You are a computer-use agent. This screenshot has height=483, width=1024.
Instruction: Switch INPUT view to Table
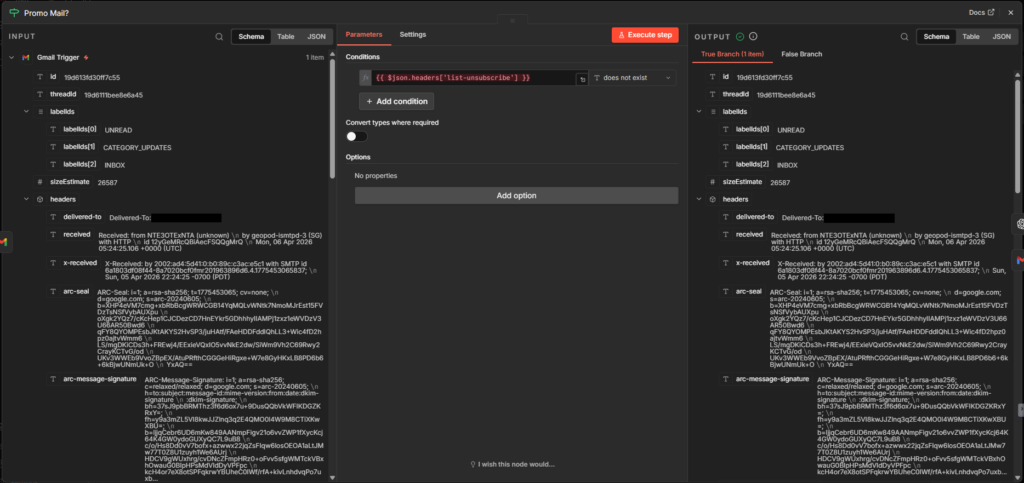285,37
